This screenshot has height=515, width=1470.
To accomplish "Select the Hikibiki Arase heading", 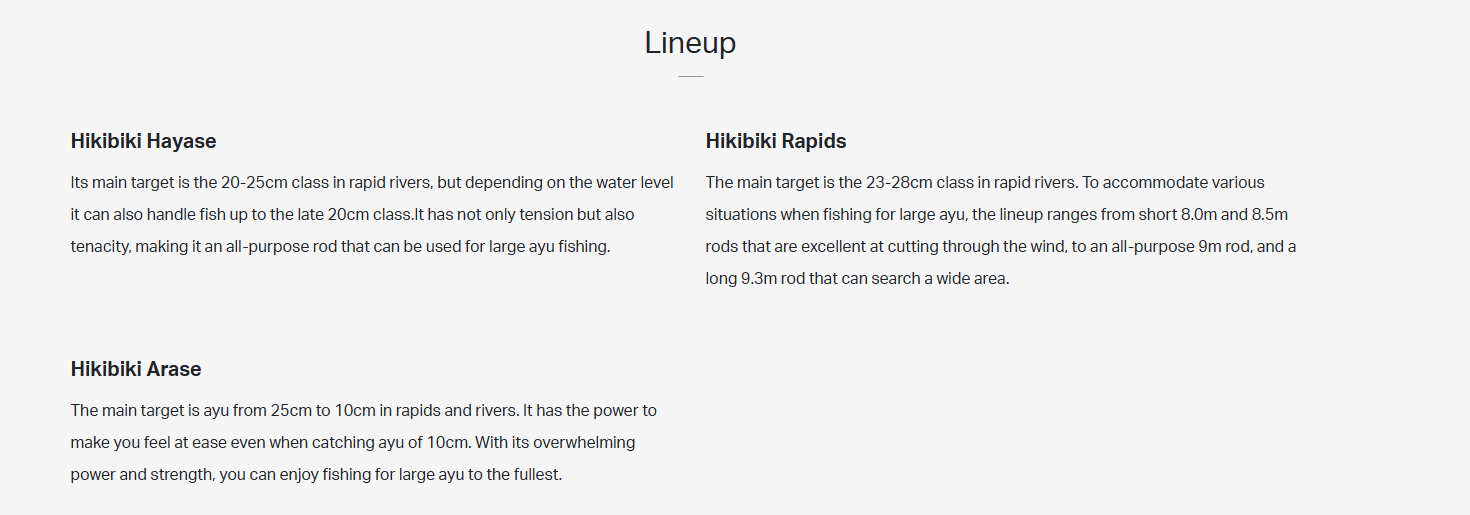I will (x=135, y=369).
